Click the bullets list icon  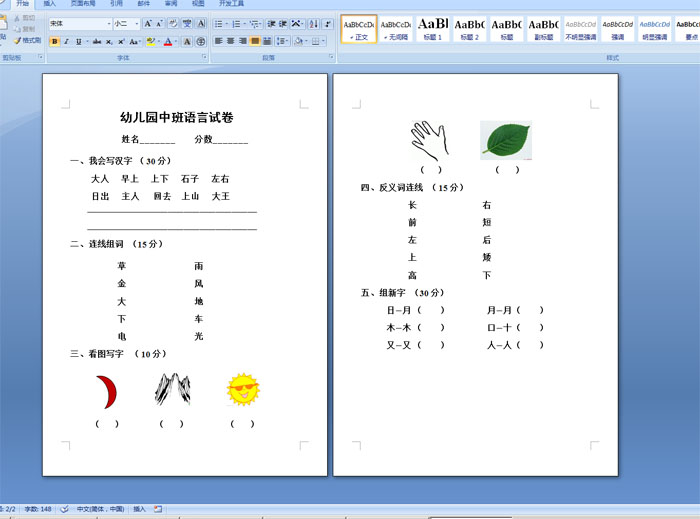[218, 24]
